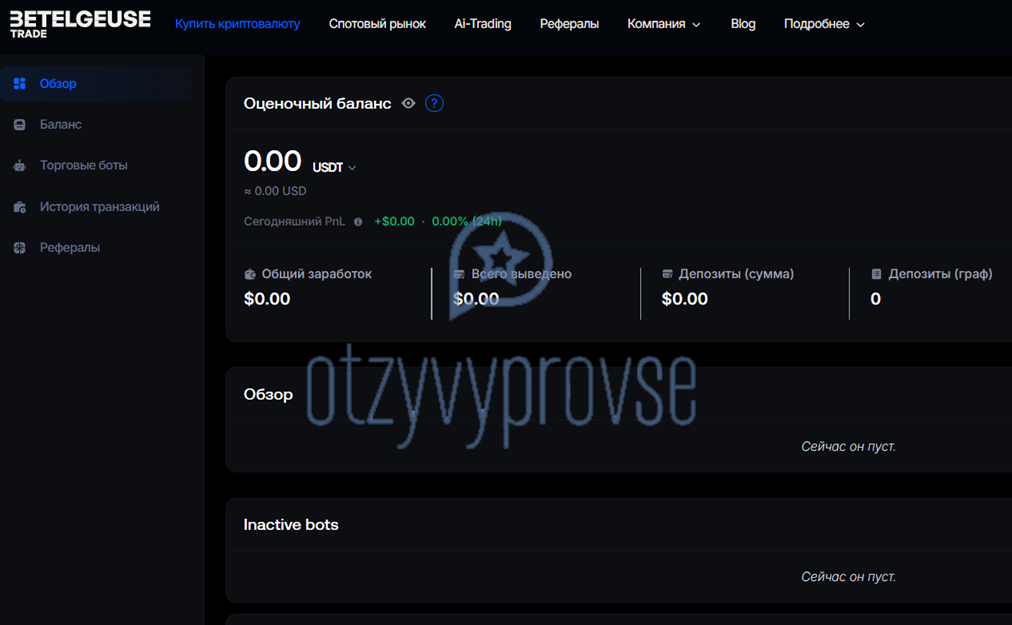The width and height of the screenshot is (1012, 625).
Task: Open the USDT currency dropdown
Action: point(334,167)
